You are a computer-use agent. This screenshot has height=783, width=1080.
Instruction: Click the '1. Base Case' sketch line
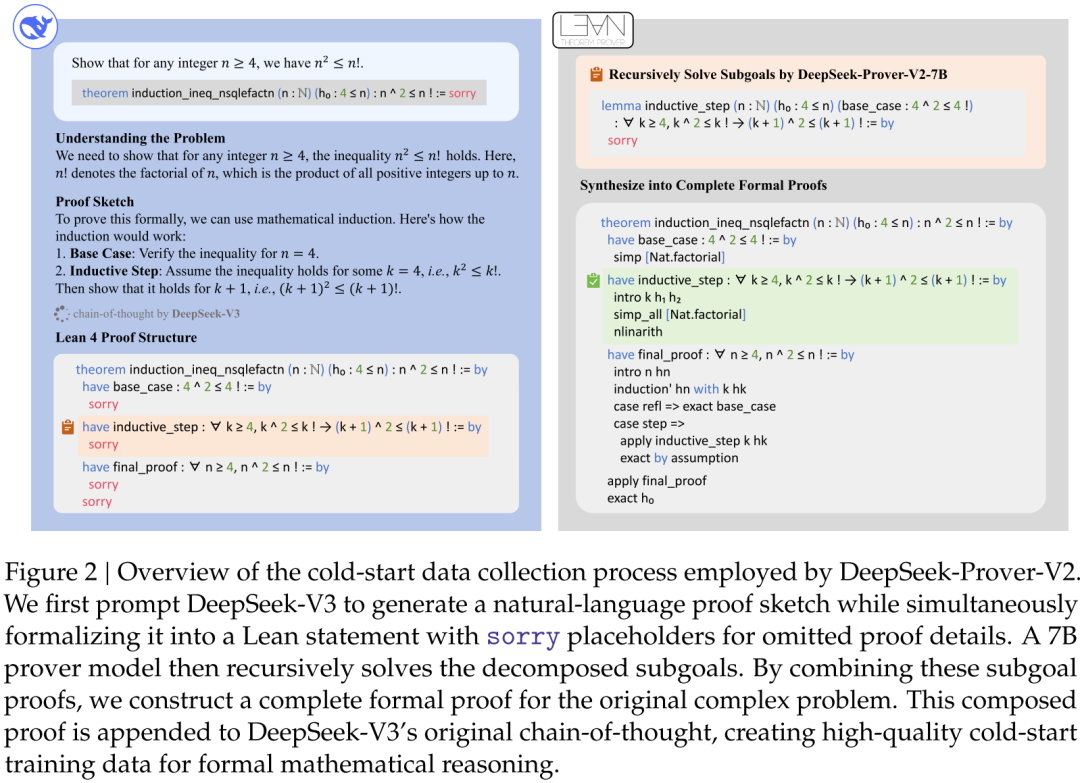187,253
